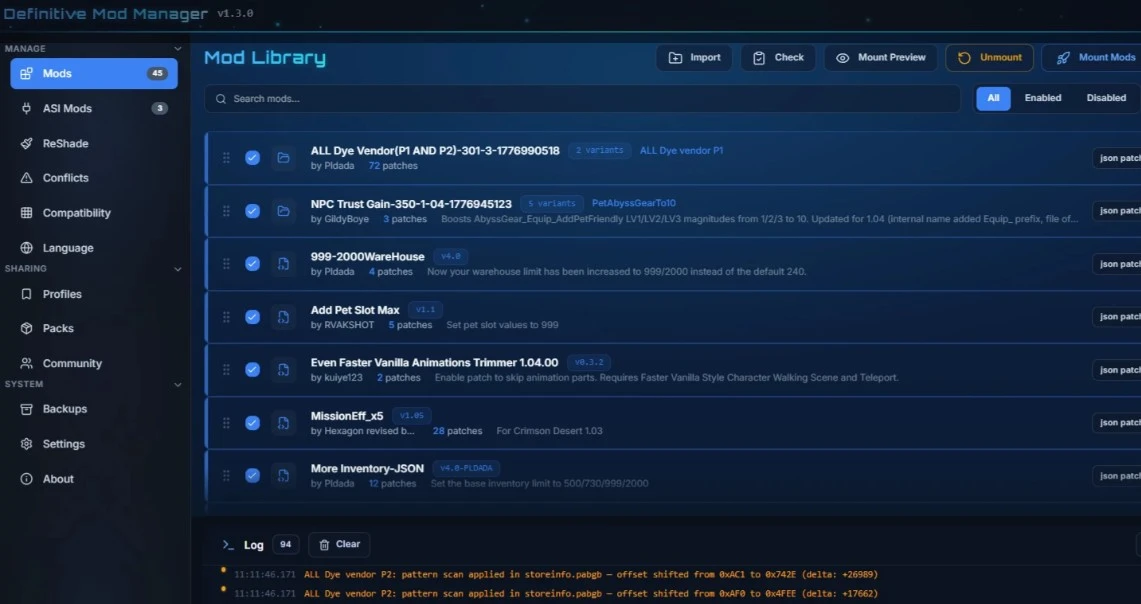
Task: Click the json patch tag on MissionEff_x5 row
Action: [x=1117, y=423]
